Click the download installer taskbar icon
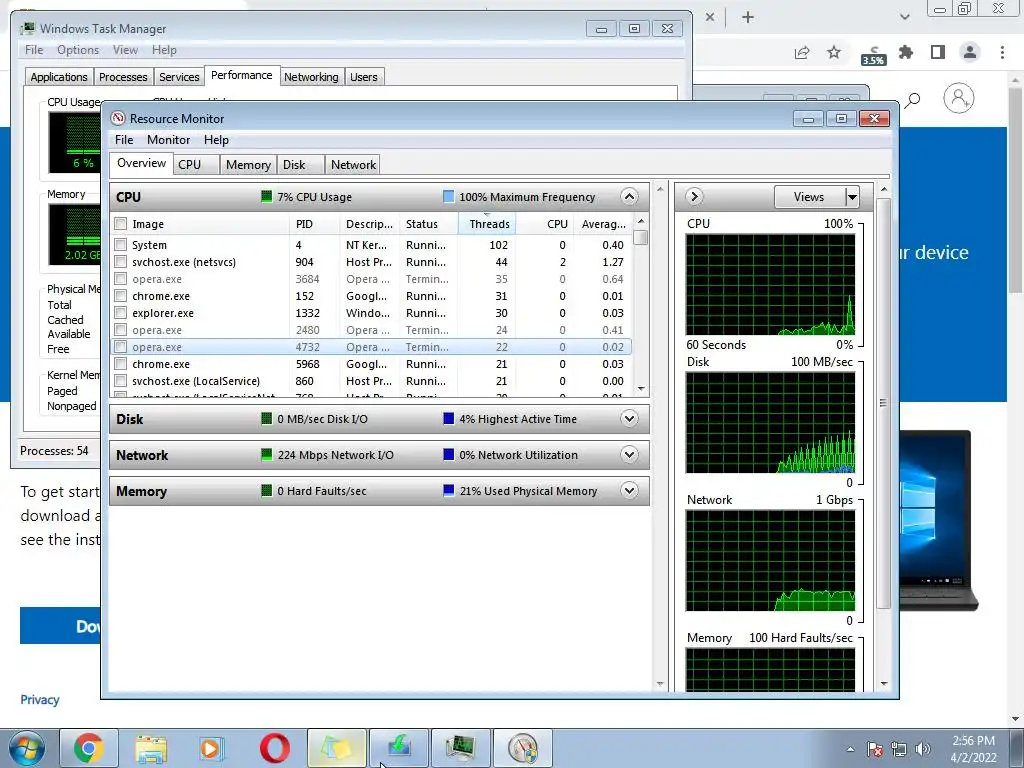This screenshot has width=1024, height=768. click(x=399, y=748)
